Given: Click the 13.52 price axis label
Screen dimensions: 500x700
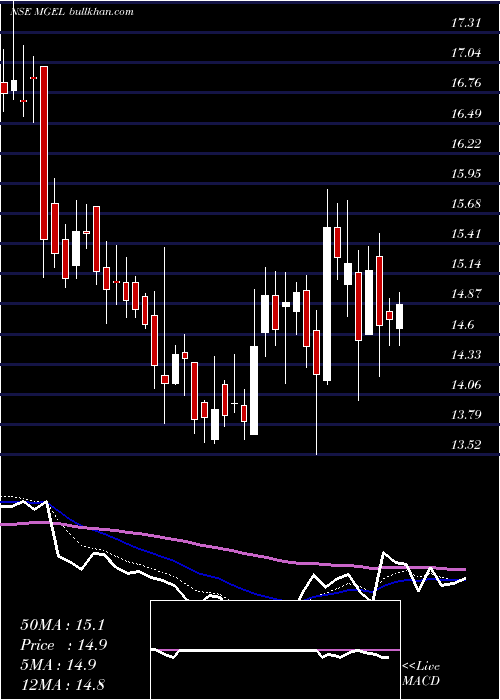Looking at the screenshot, I should pyautogui.click(x=466, y=445).
